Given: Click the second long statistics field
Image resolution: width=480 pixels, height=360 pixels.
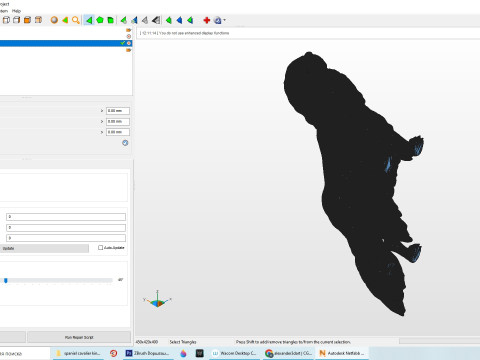Looking at the screenshot, I should pos(66,228).
